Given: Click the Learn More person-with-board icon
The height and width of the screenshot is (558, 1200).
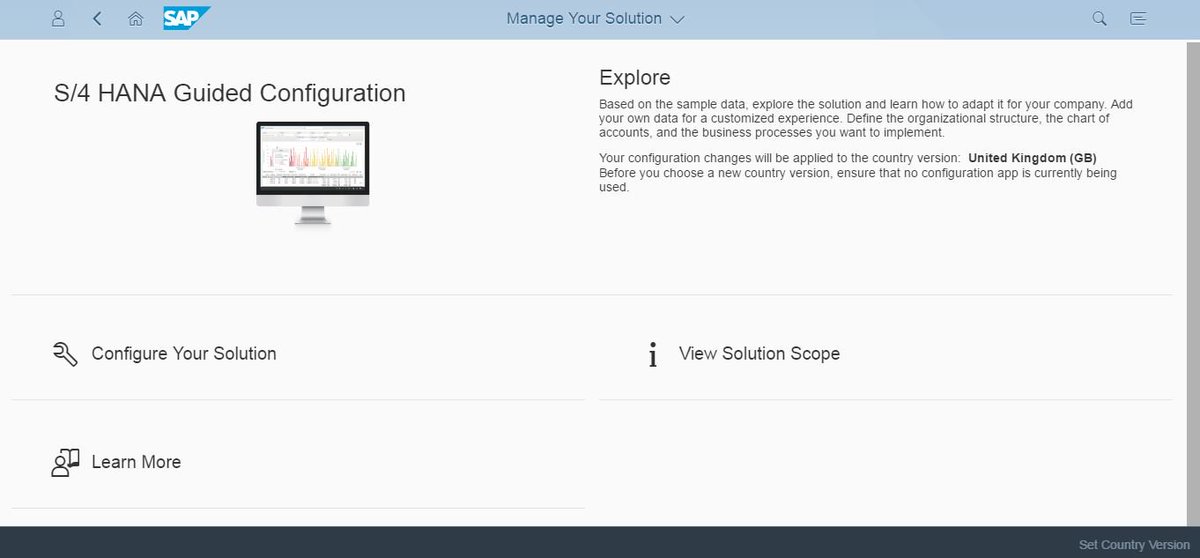Looking at the screenshot, I should point(65,462).
